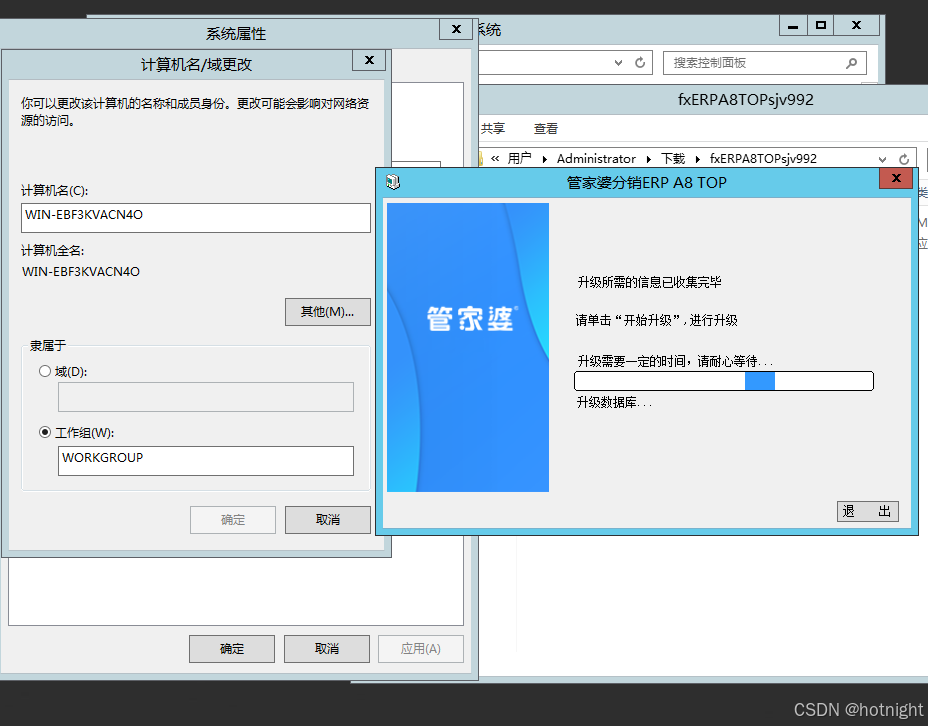Image resolution: width=928 pixels, height=726 pixels.
Task: Open the 共享 menu in Explorer
Action: tap(493, 128)
